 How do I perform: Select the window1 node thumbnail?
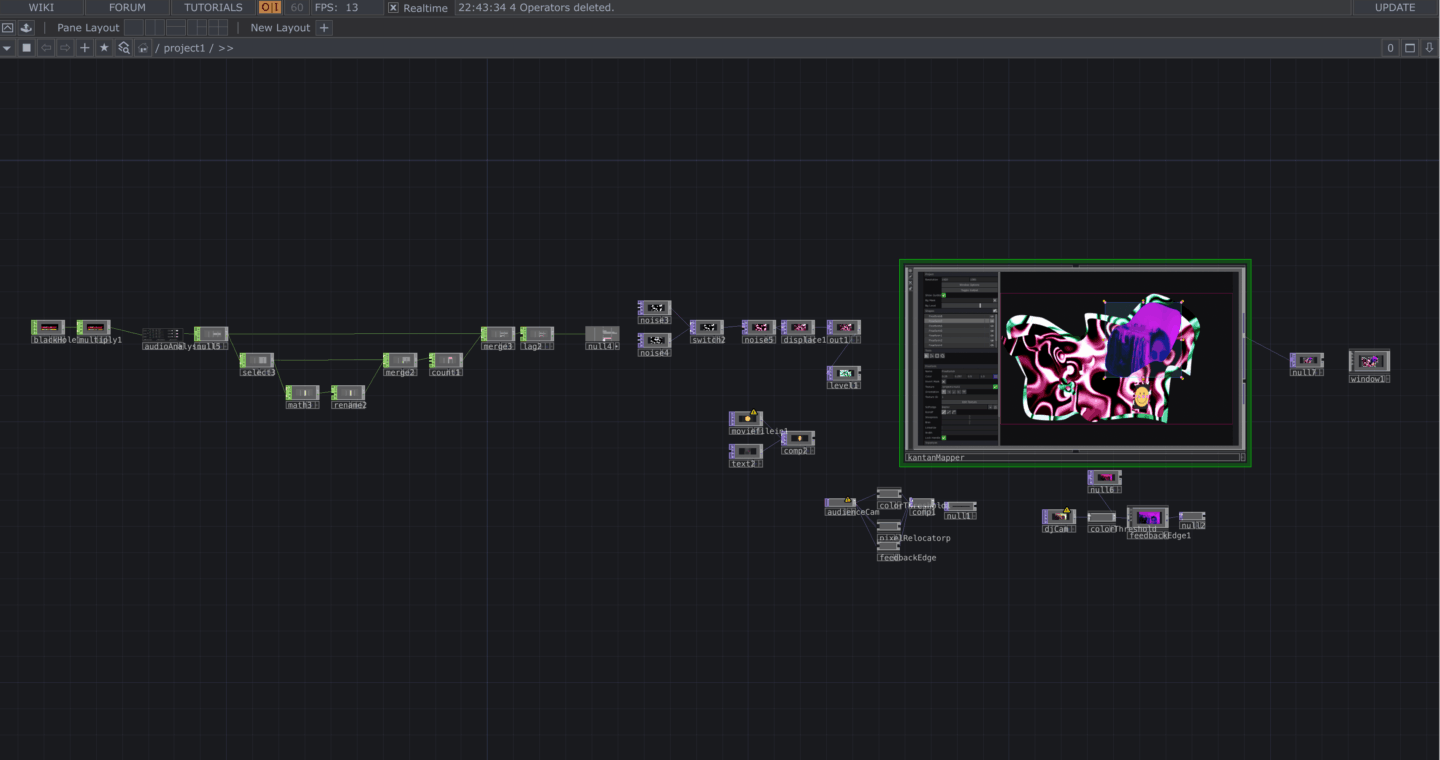pyautogui.click(x=1369, y=361)
